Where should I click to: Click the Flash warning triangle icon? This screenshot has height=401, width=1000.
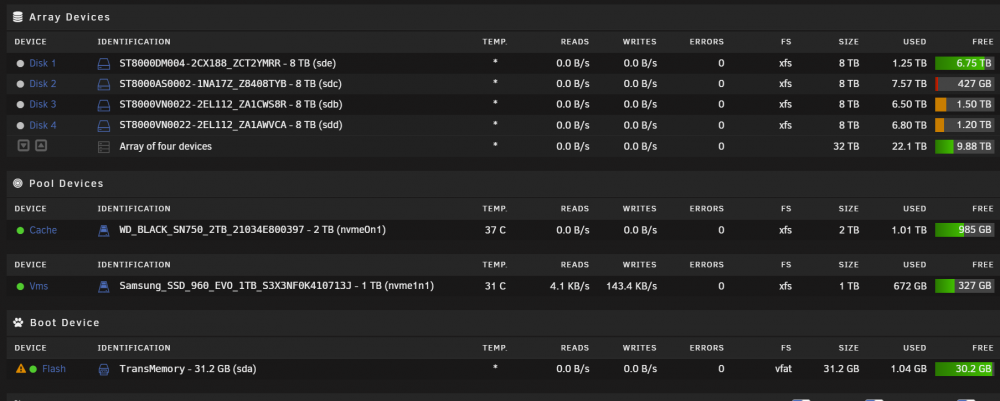pos(21,368)
